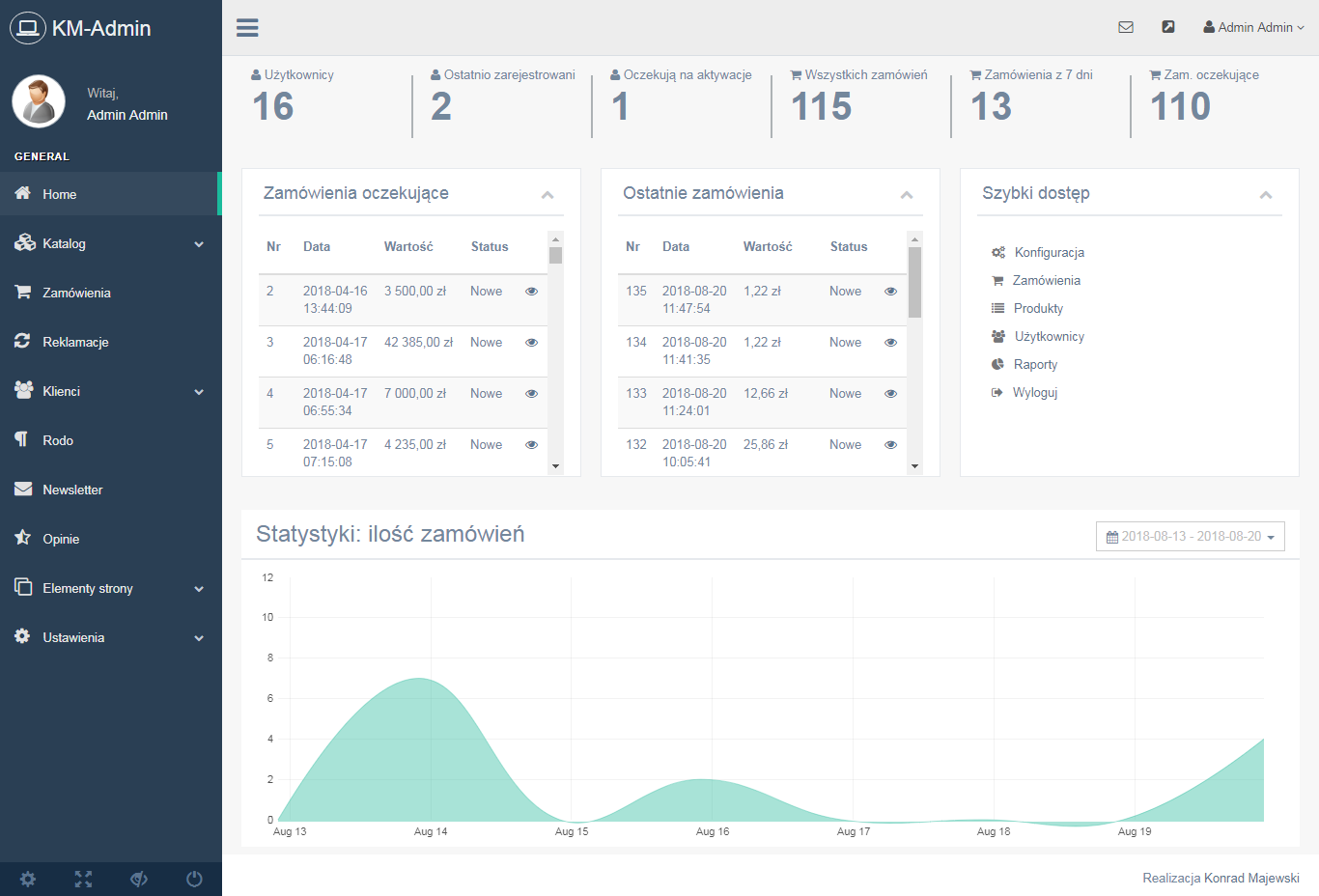This screenshot has width=1319, height=896.
Task: Open Reklamacje in sidebar menu
Action: point(110,342)
